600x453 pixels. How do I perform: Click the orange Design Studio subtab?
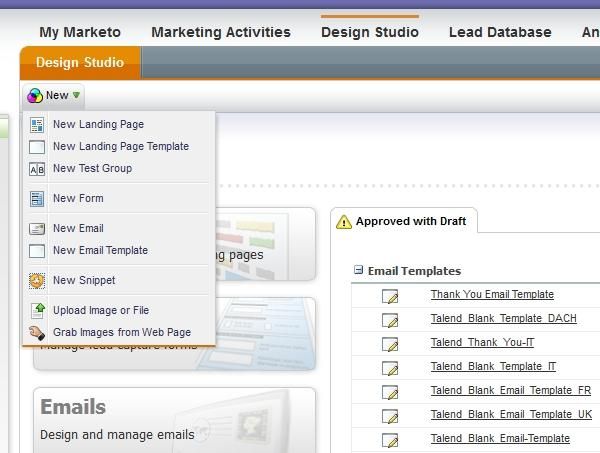(80, 63)
